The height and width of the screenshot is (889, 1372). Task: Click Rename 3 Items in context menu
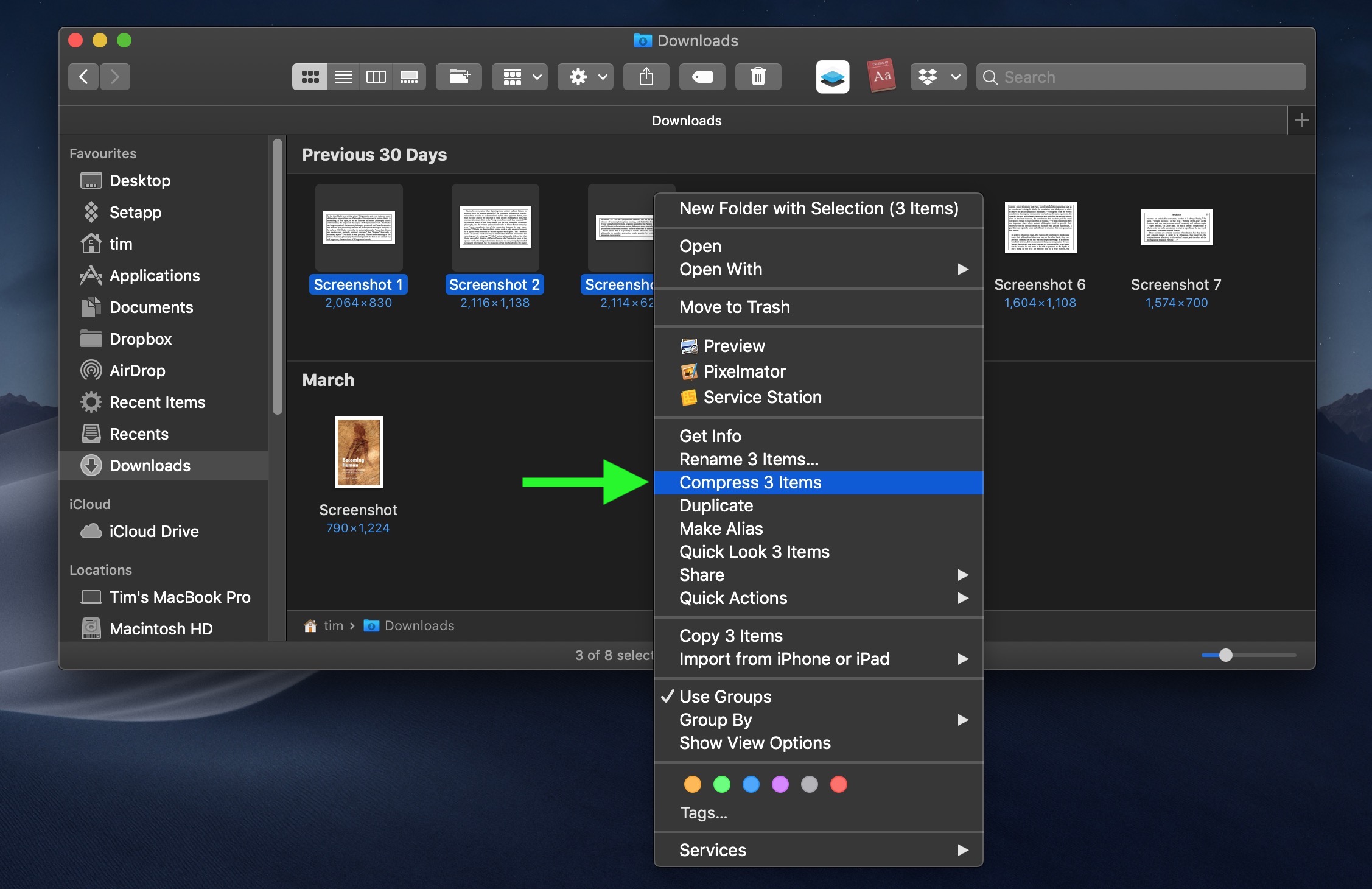point(749,458)
